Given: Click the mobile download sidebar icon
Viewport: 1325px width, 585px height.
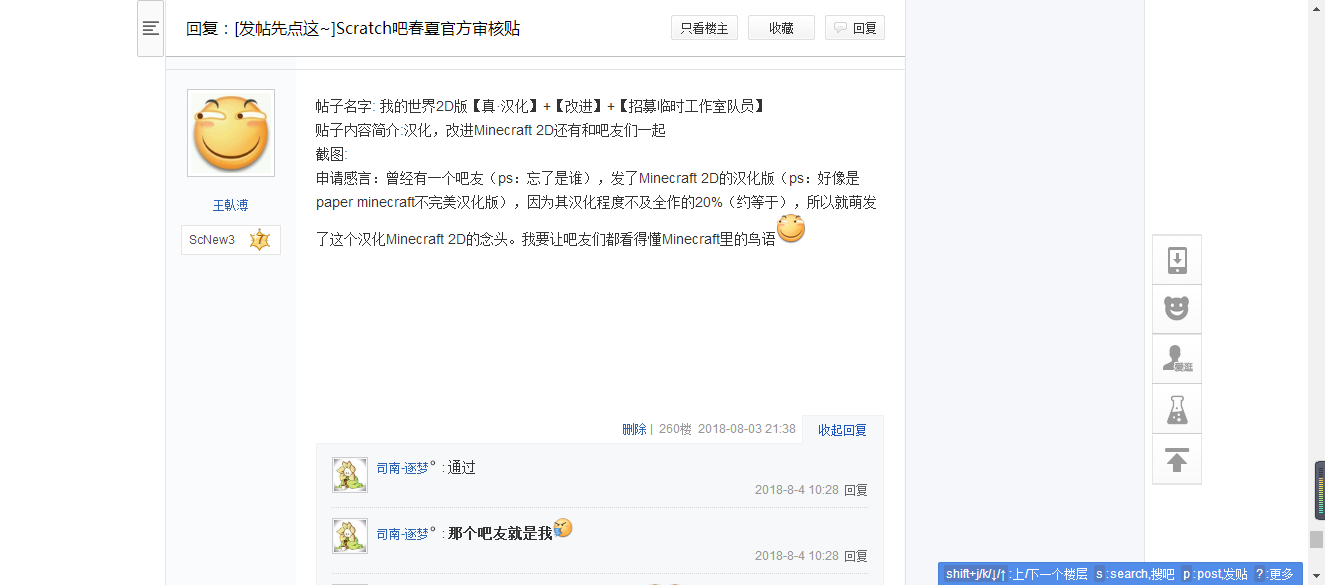Looking at the screenshot, I should point(1177,260).
